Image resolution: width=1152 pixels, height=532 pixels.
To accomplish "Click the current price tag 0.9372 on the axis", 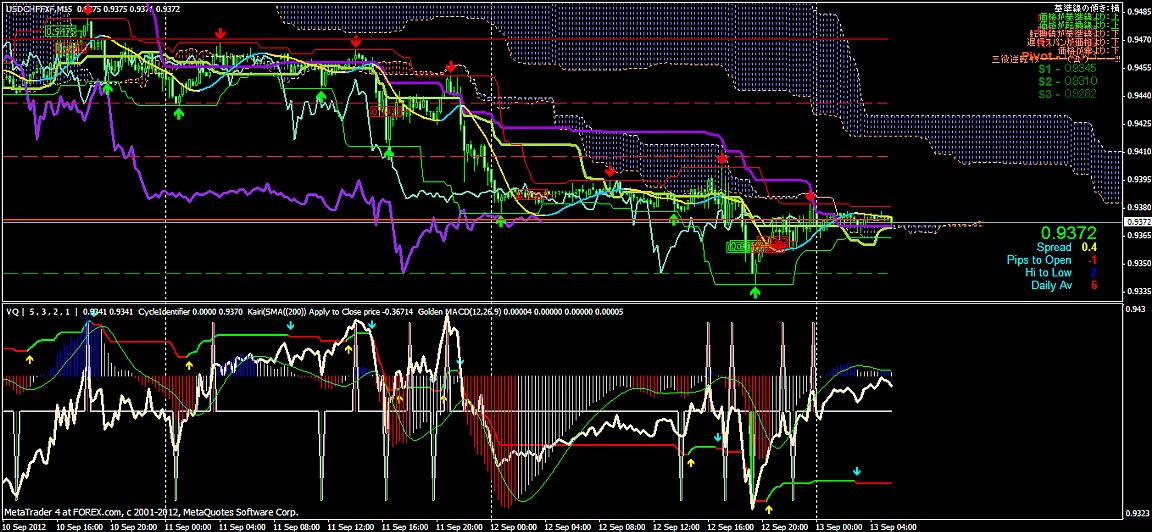I will point(1138,222).
